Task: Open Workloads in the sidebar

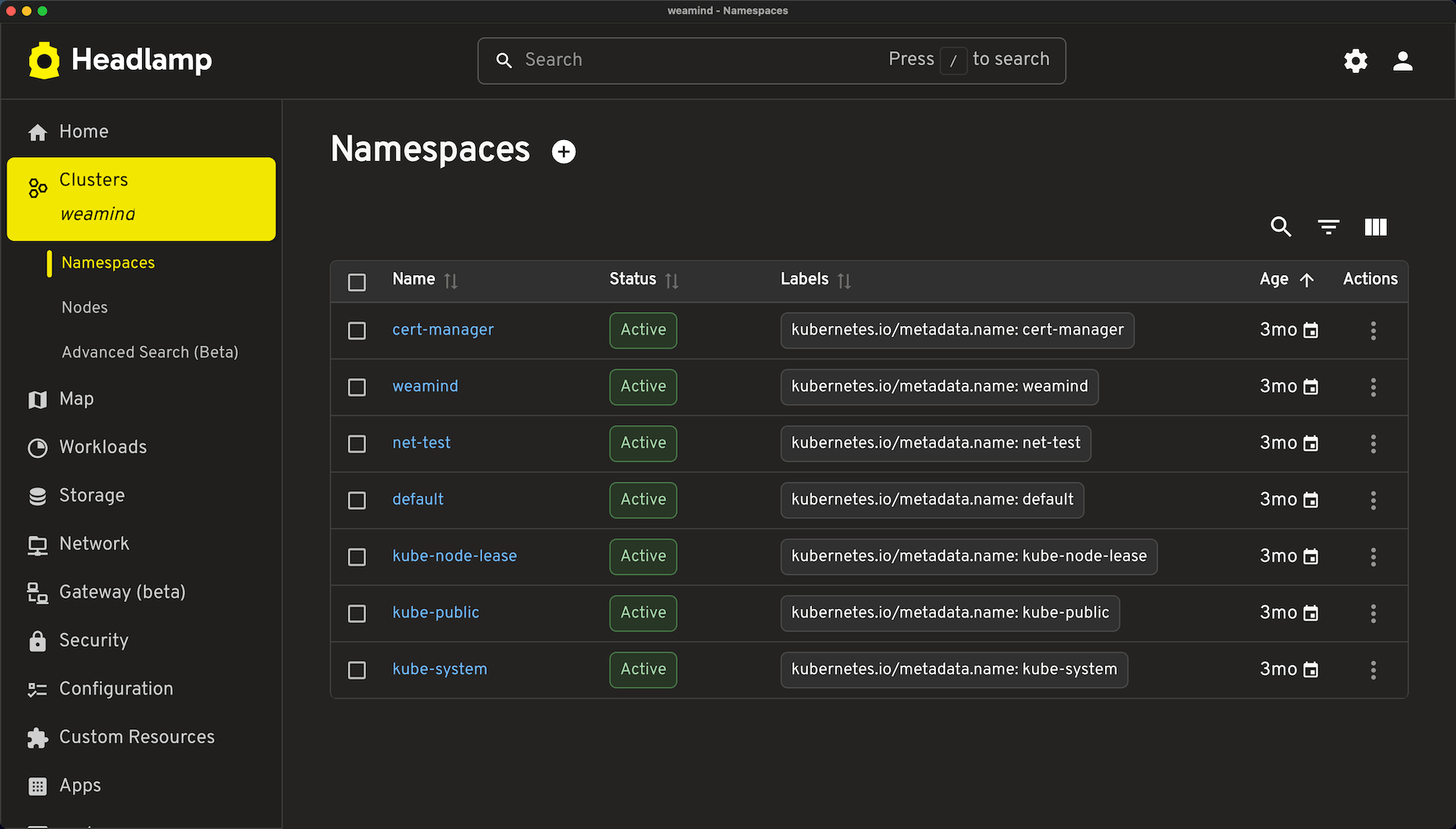Action: [103, 447]
